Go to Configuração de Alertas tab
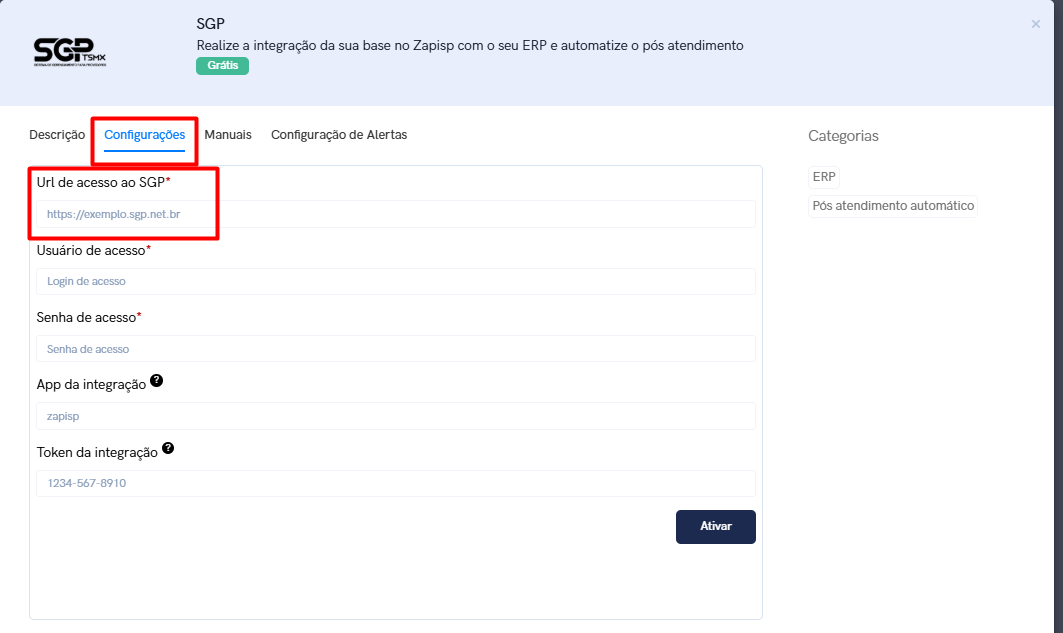1063x633 pixels. [339, 135]
